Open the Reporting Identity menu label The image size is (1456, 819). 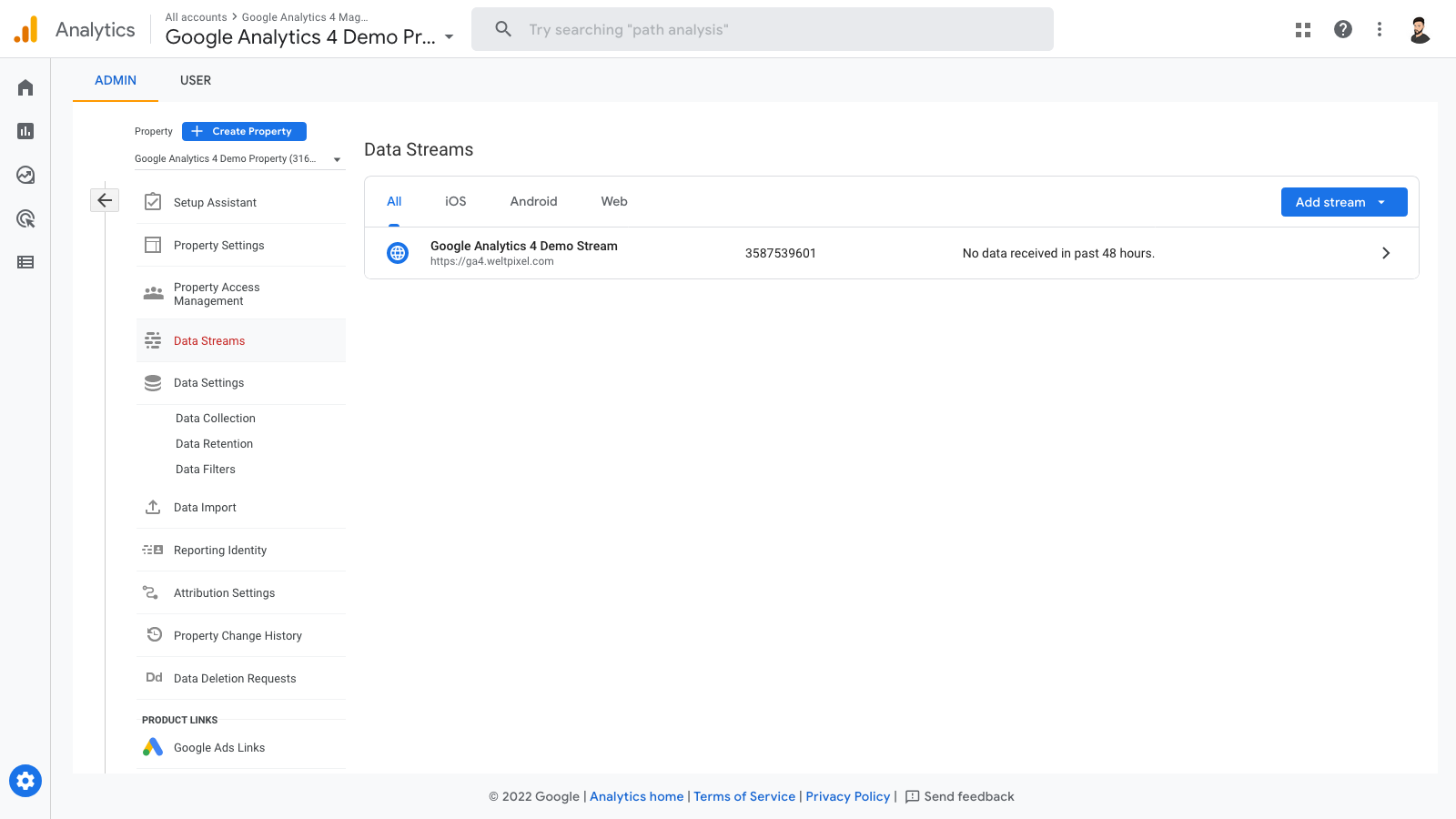point(220,551)
